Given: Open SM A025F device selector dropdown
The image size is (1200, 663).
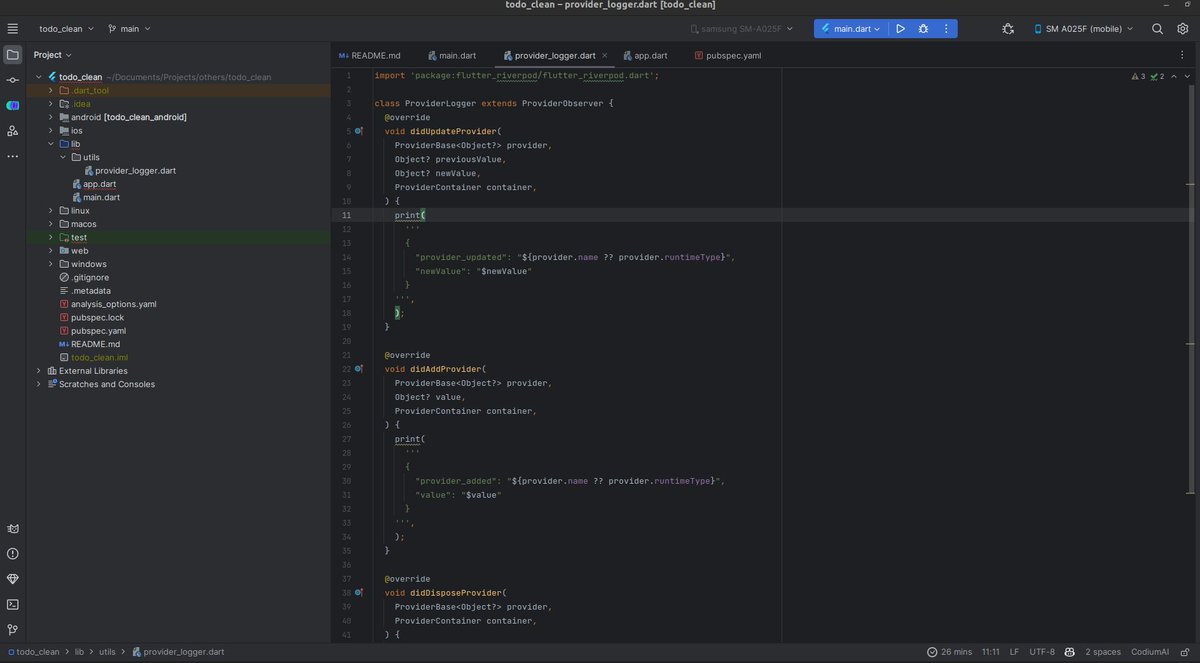Looking at the screenshot, I should click(x=1083, y=29).
